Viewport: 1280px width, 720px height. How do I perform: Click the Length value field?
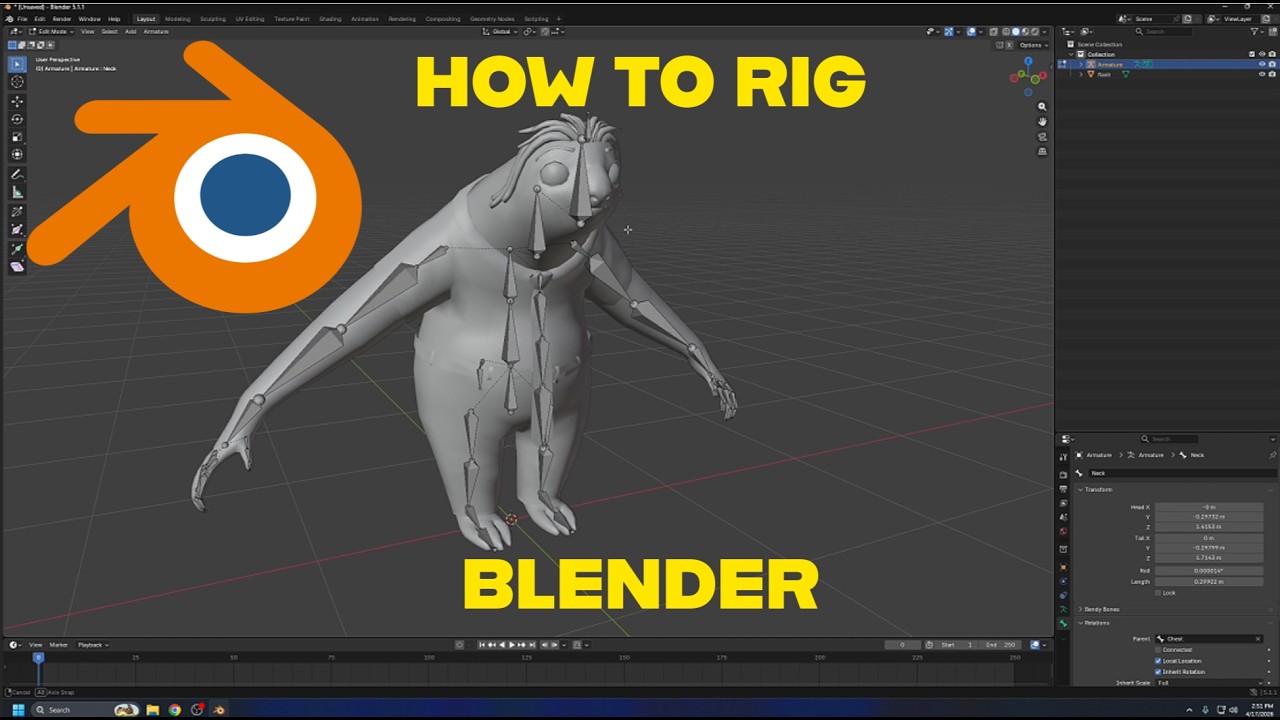pyautogui.click(x=1209, y=581)
